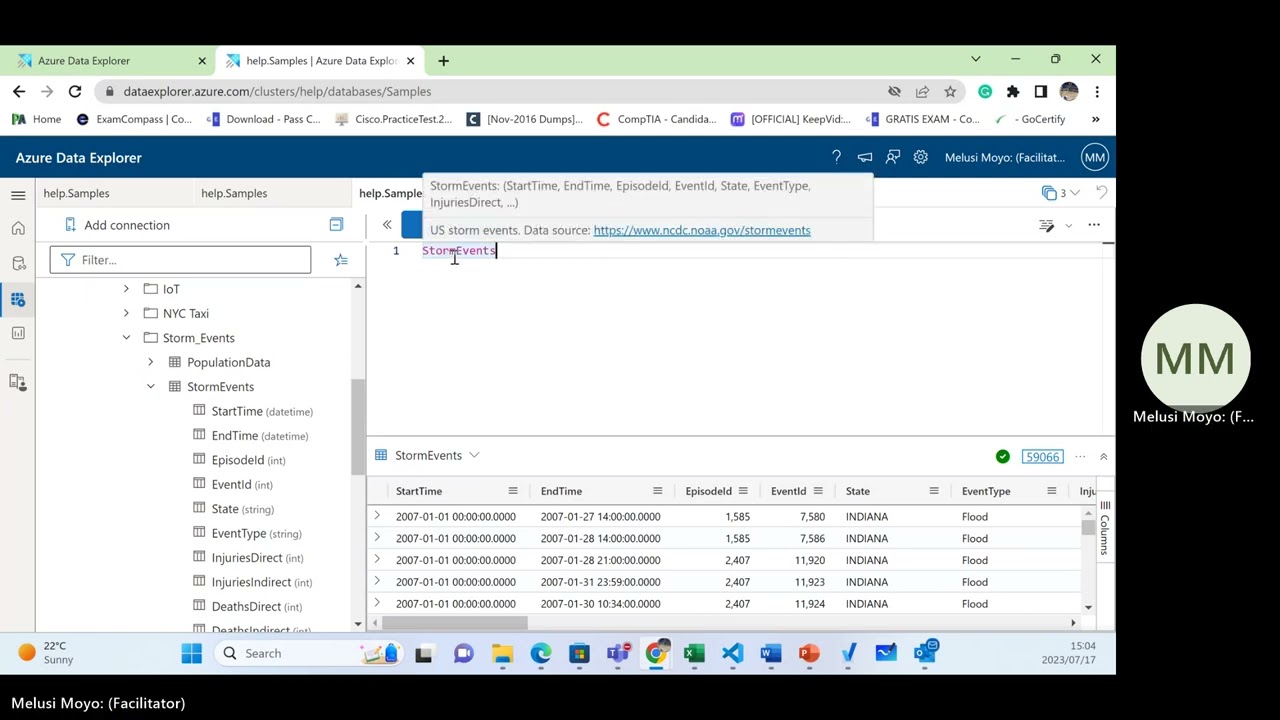Open the Help question mark icon
Viewport: 1280px width, 720px height.
pyautogui.click(x=836, y=157)
